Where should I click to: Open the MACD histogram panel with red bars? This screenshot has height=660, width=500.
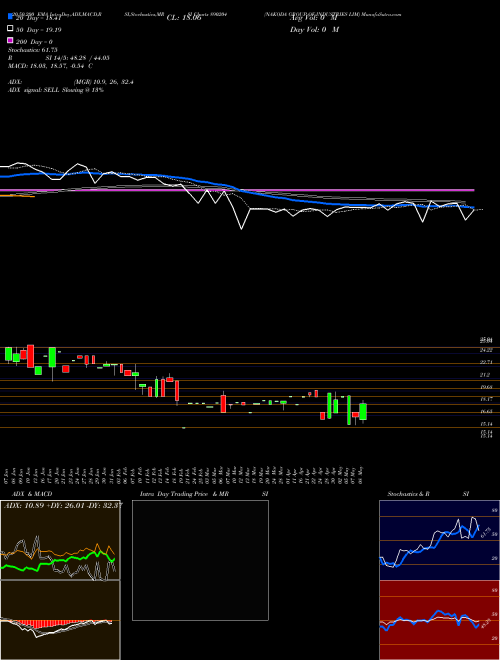click(x=60, y=620)
